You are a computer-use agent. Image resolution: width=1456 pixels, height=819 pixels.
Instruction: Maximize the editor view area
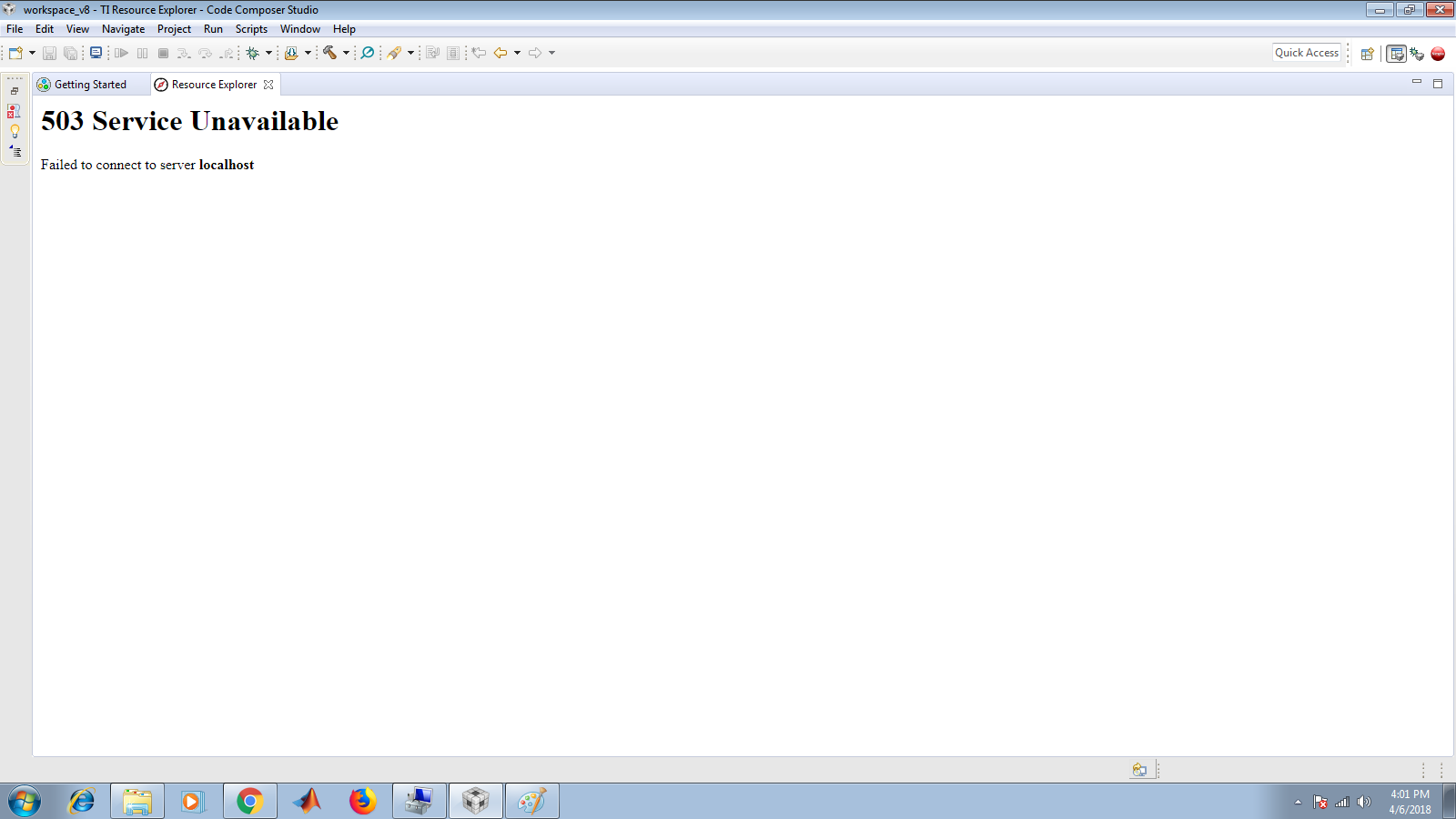pos(1438,84)
